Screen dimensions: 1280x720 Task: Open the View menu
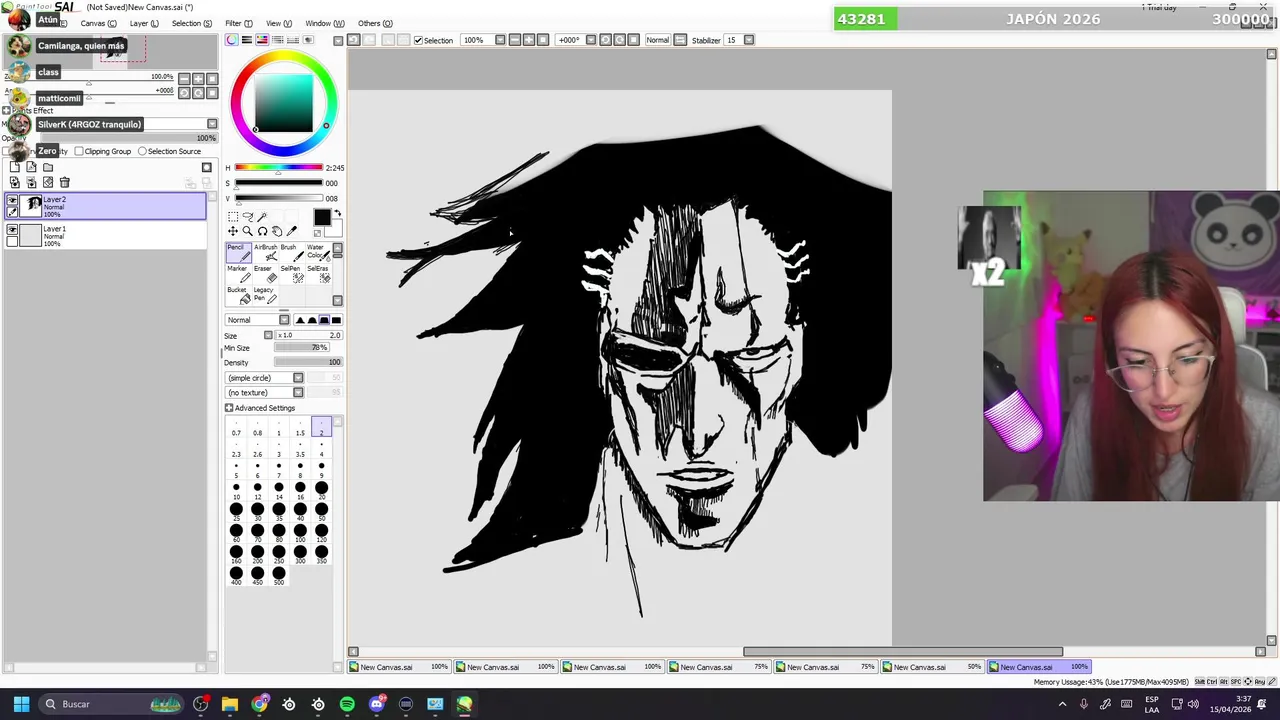[279, 23]
